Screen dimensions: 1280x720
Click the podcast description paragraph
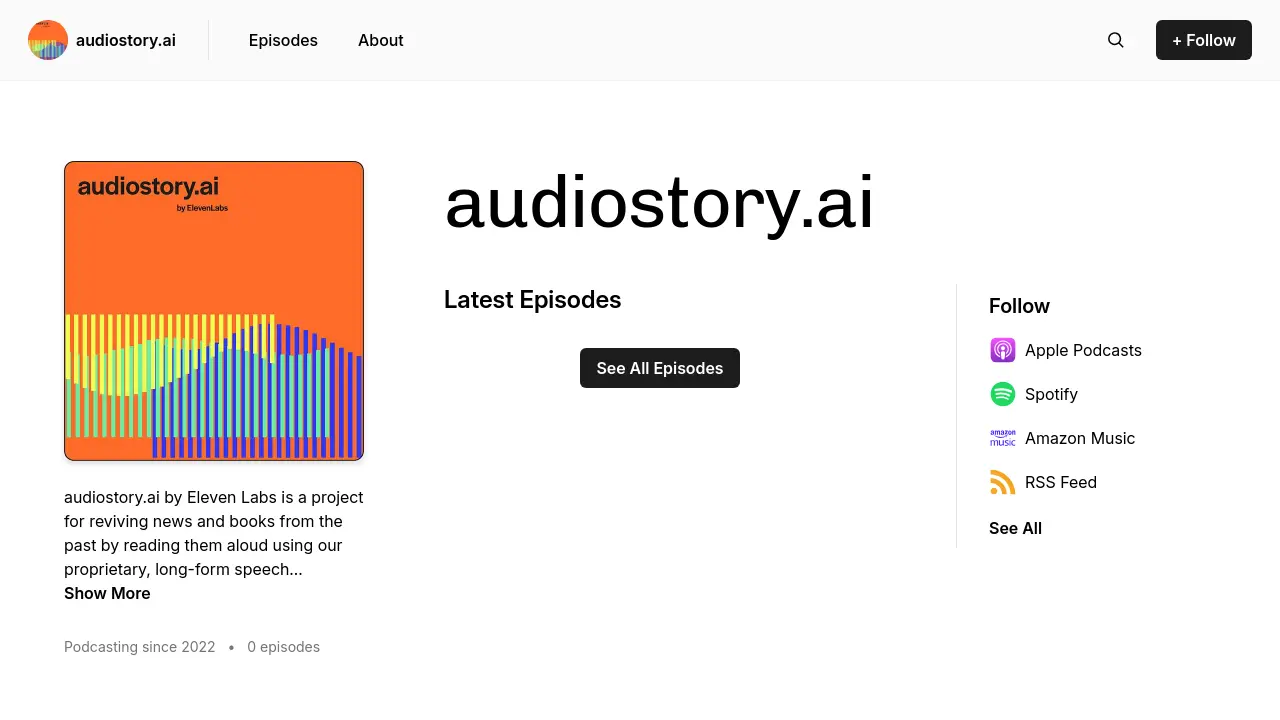(214, 533)
